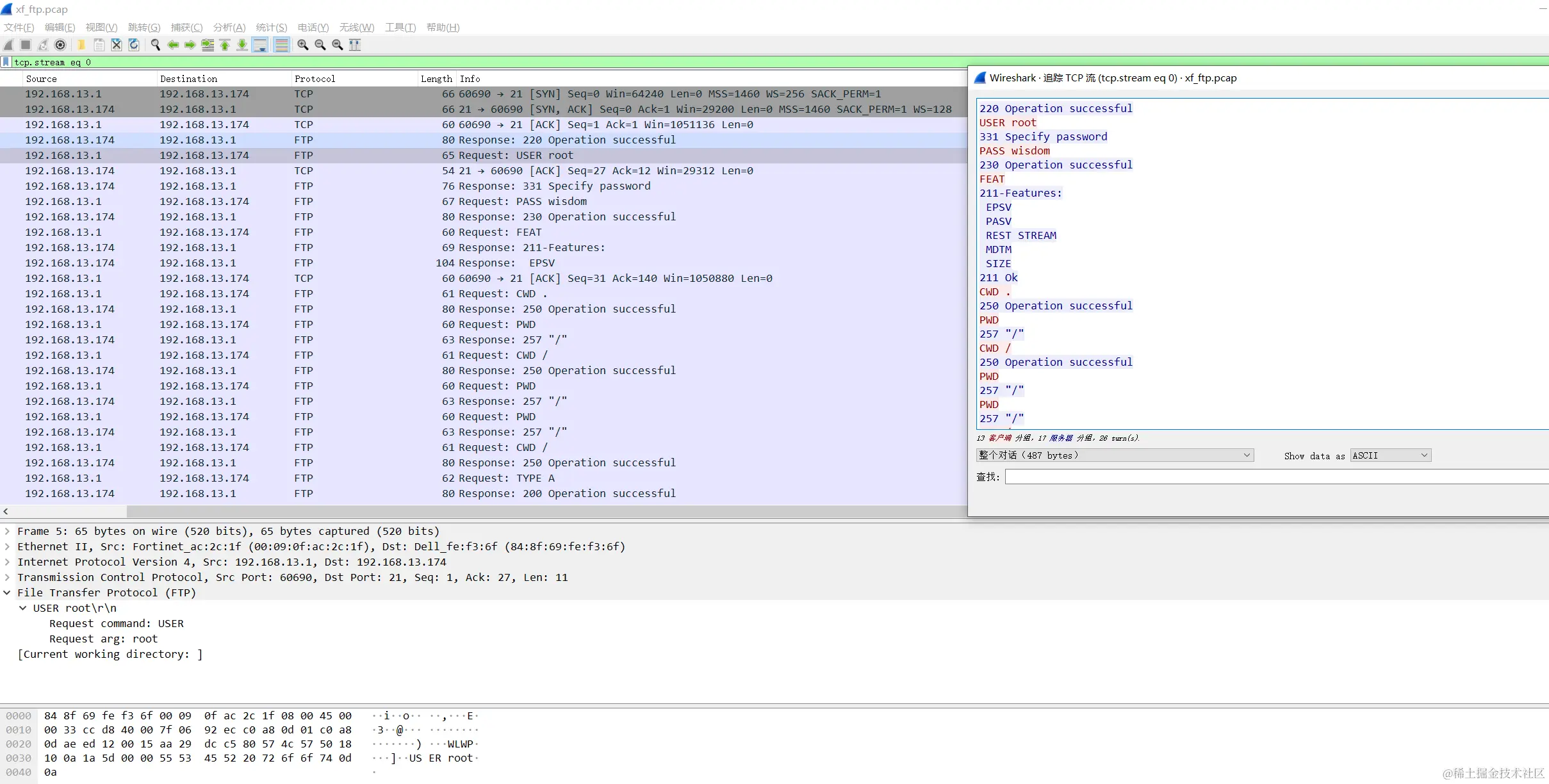The height and width of the screenshot is (784, 1549).
Task: Sort by the Protocol column header
Action: [354, 79]
